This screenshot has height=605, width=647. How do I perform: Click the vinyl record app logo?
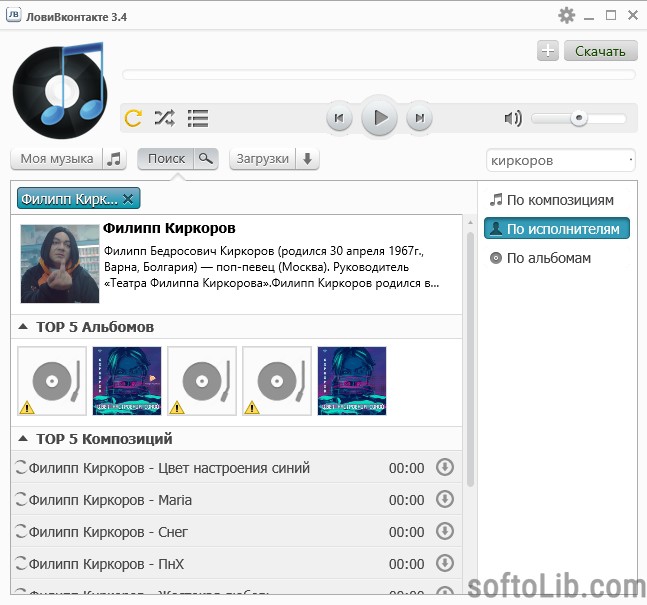[61, 91]
